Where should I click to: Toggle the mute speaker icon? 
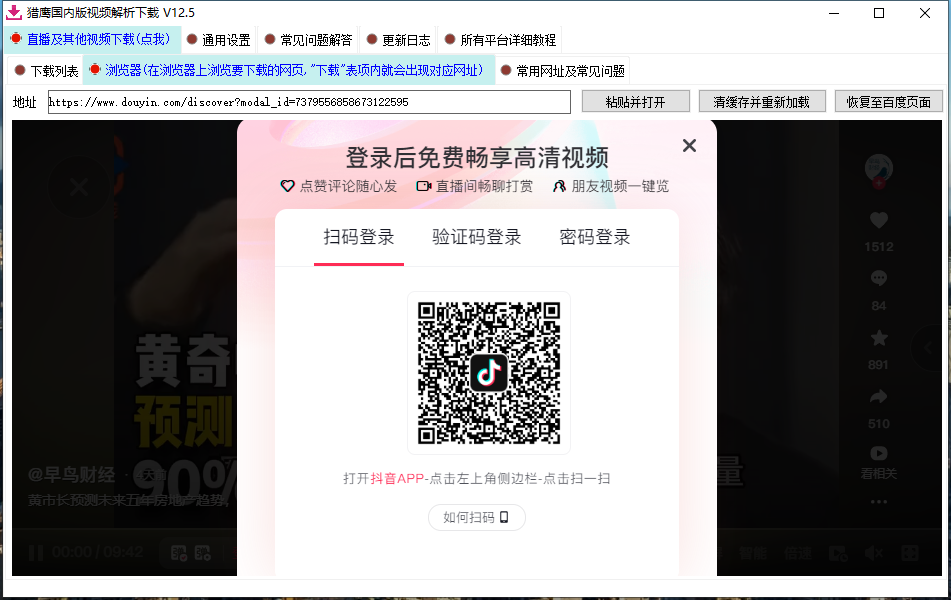coord(874,553)
